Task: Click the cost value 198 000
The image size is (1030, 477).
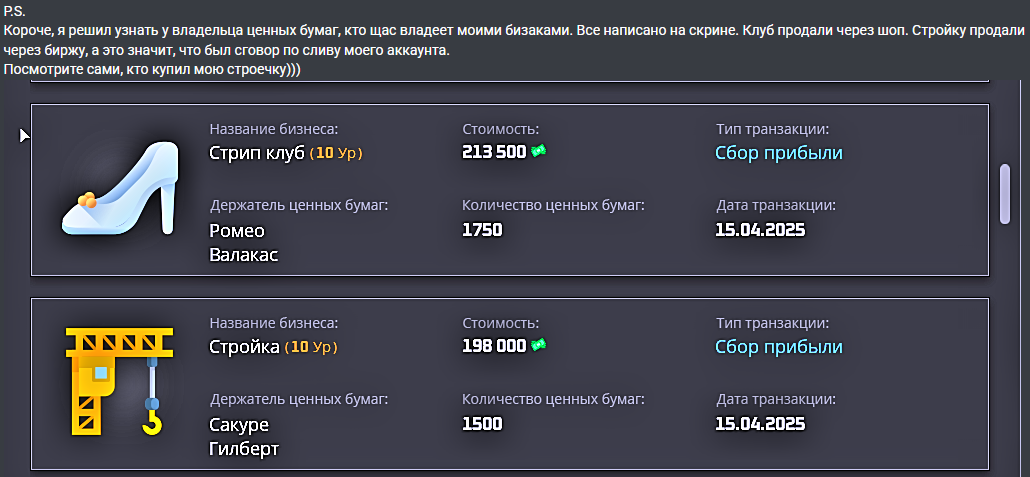Action: [494, 346]
